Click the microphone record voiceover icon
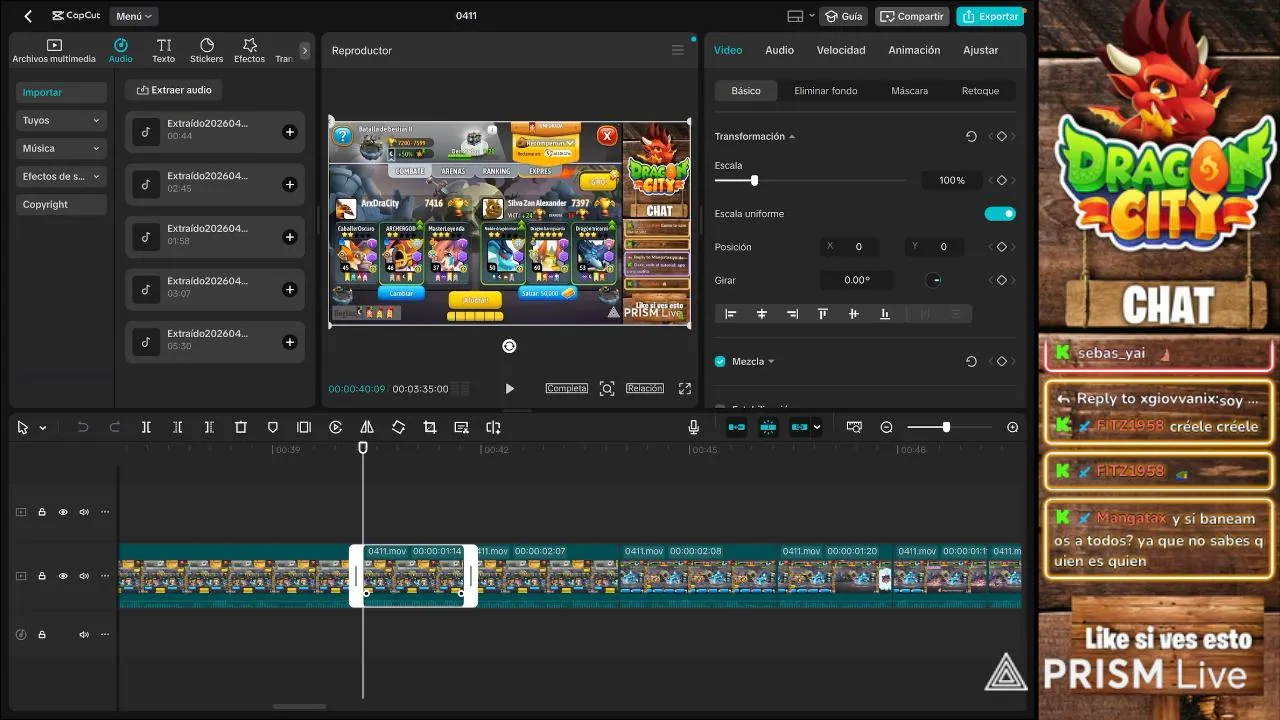This screenshot has width=1280, height=720. (693, 427)
